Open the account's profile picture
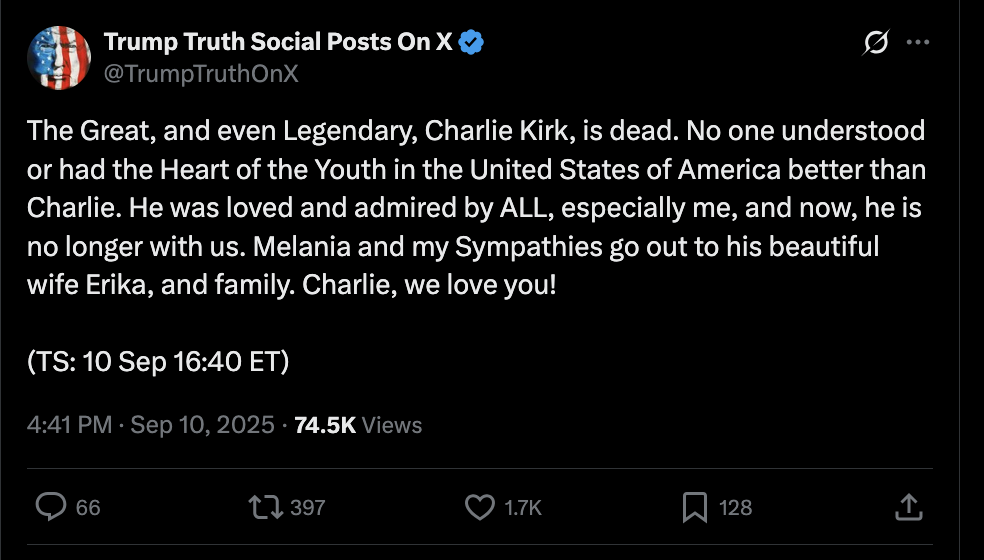Viewport: 984px width, 560px height. [x=59, y=58]
